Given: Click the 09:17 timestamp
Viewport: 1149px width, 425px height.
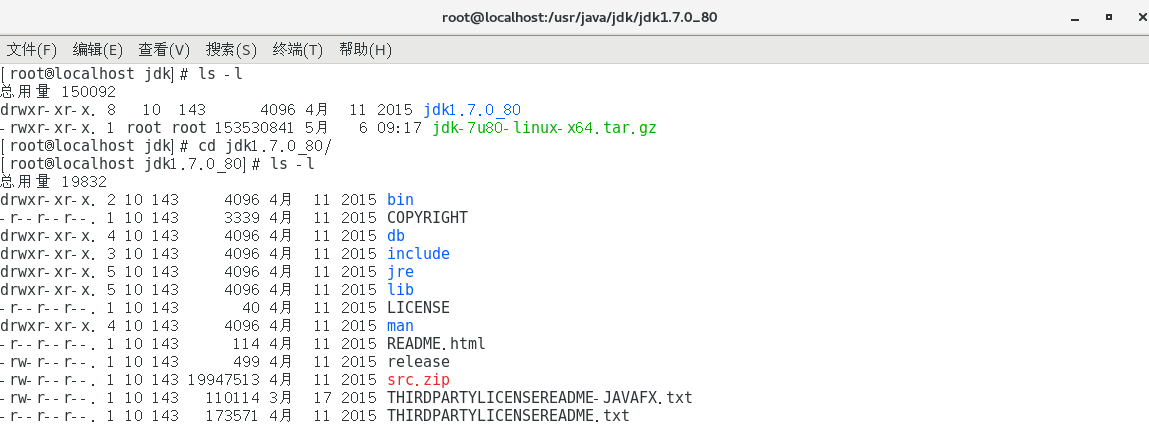Looking at the screenshot, I should pos(400,128).
